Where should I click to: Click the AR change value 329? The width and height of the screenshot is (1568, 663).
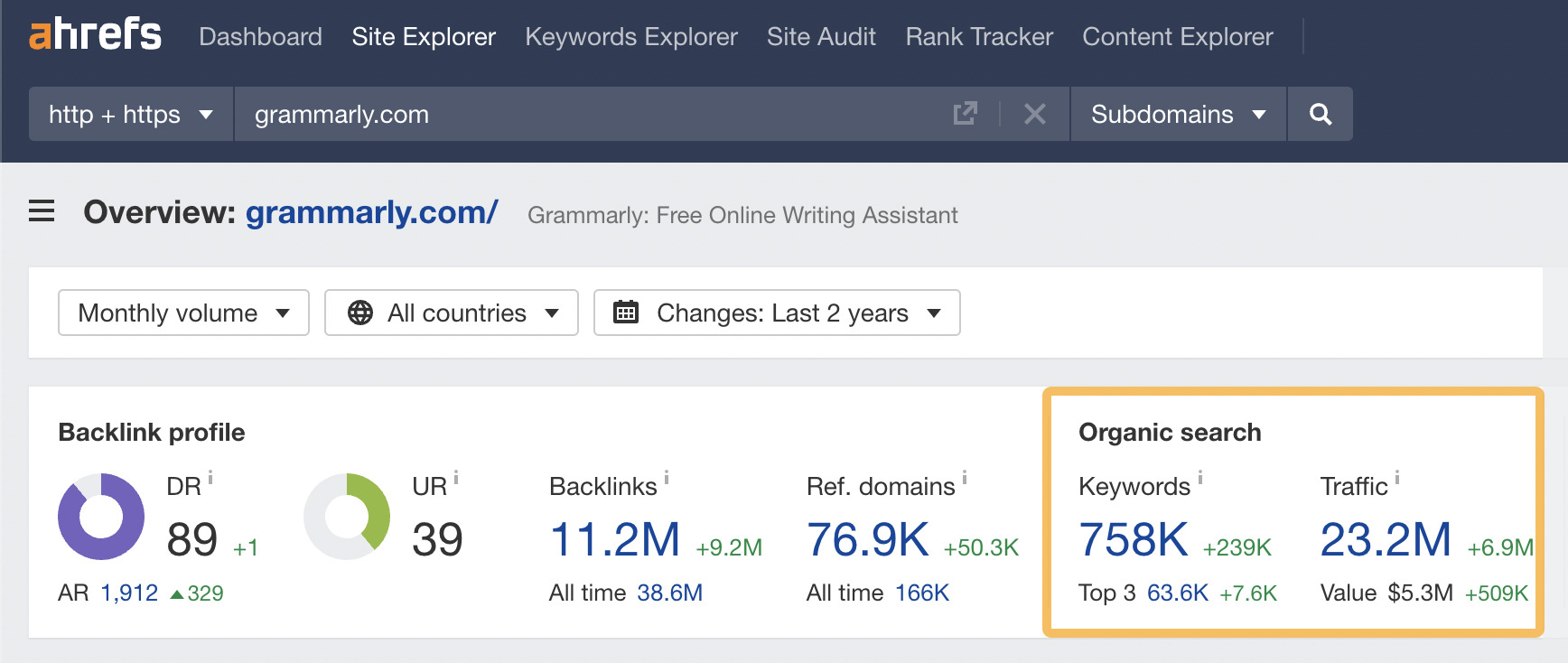pyautogui.click(x=205, y=593)
